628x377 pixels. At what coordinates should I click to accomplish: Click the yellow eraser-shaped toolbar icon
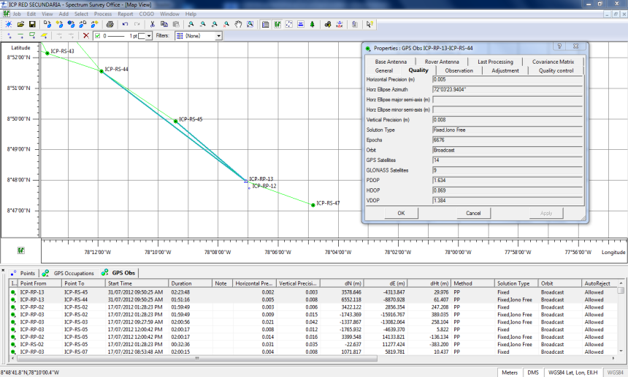[x=44, y=36]
